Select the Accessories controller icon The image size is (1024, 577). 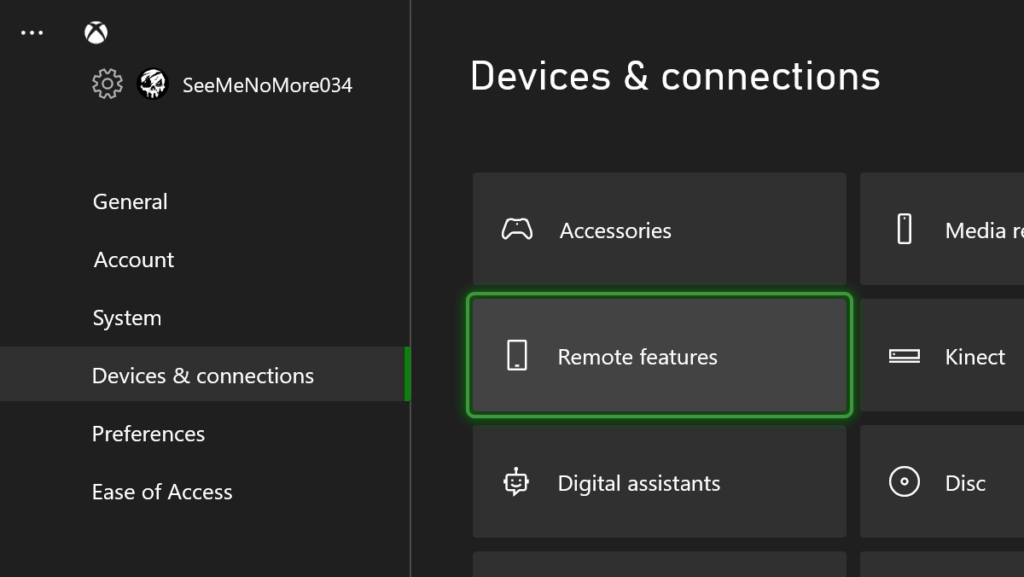(515, 229)
